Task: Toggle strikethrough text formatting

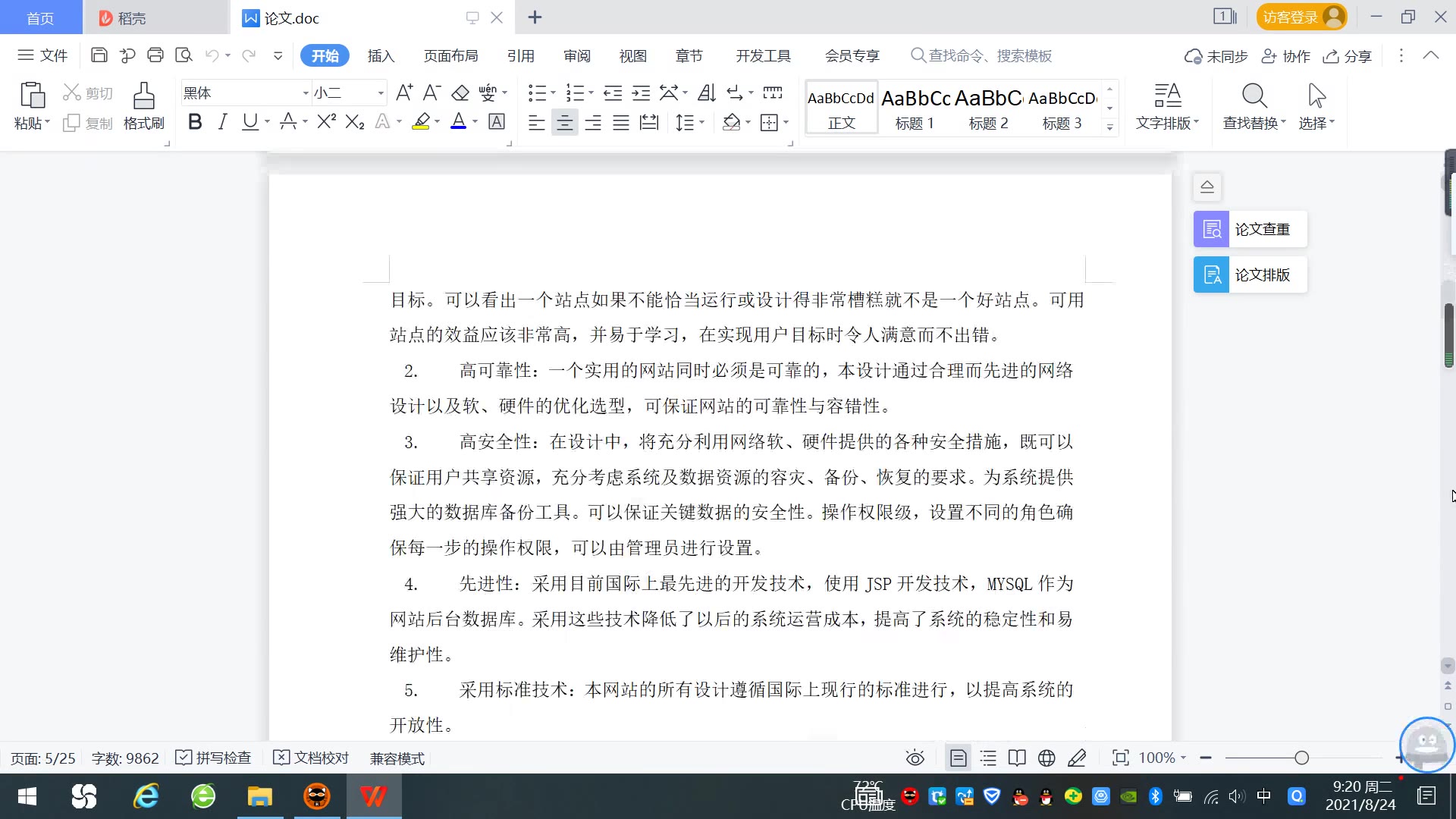Action: [288, 121]
